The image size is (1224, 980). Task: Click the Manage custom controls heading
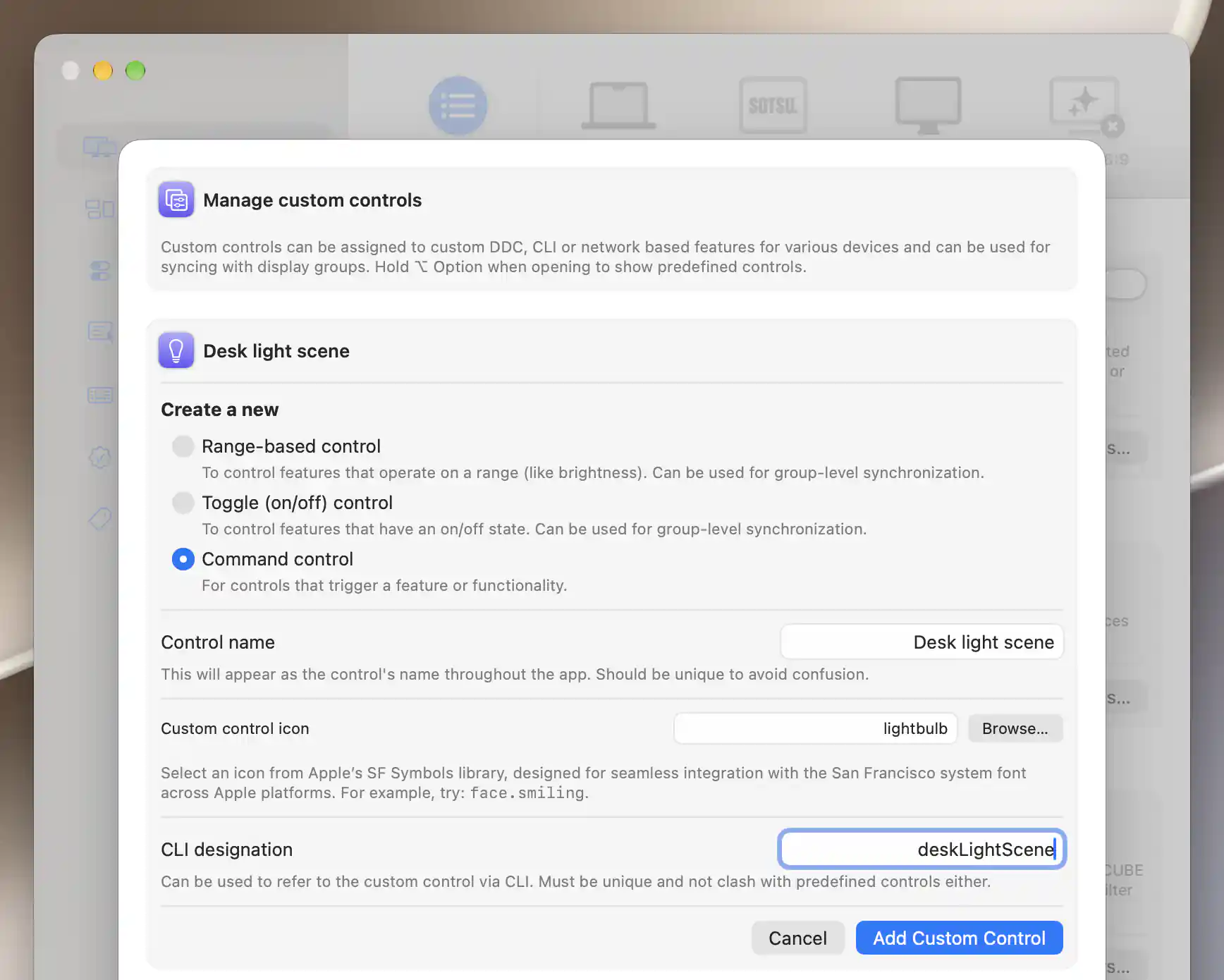coord(312,200)
